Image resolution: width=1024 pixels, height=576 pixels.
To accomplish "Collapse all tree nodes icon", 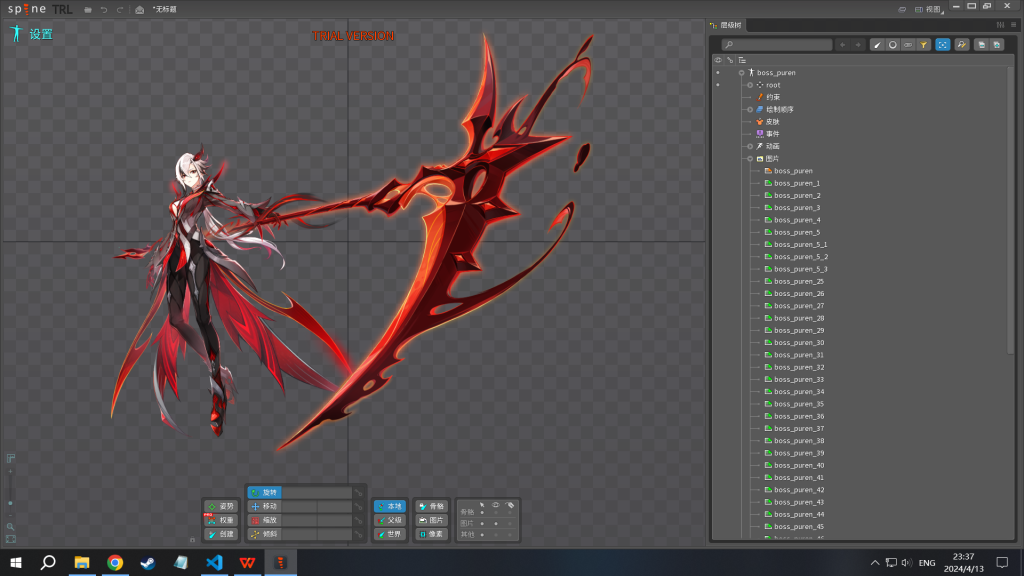I will tap(981, 45).
